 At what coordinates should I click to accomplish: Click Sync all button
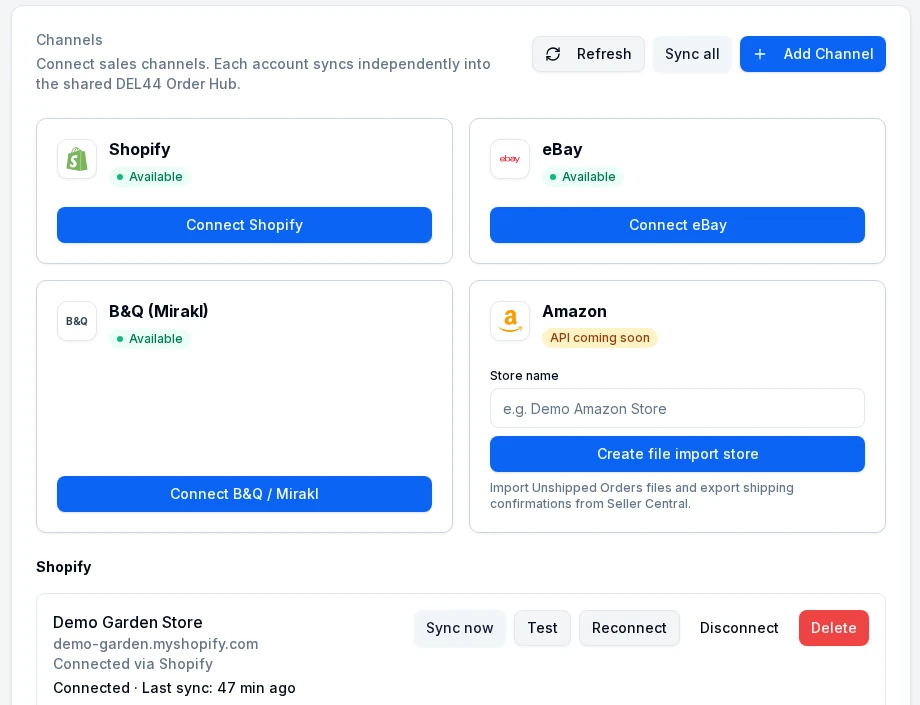coord(692,54)
